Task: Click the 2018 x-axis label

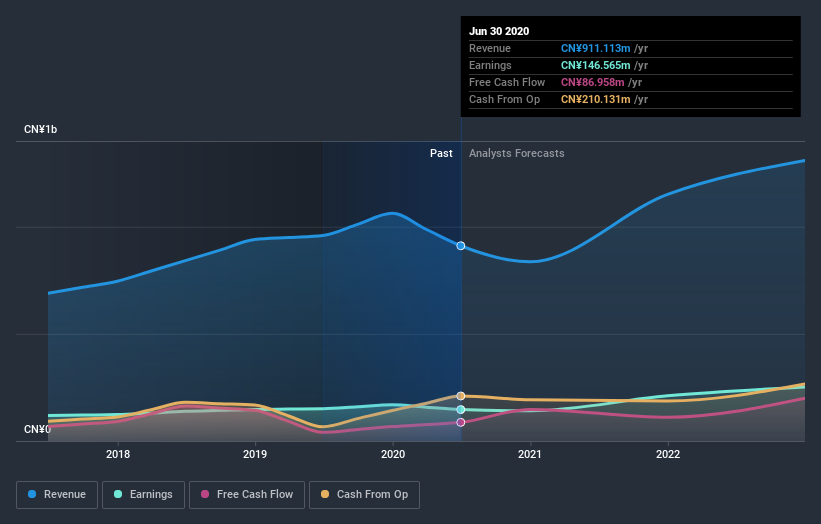Action: pos(118,454)
